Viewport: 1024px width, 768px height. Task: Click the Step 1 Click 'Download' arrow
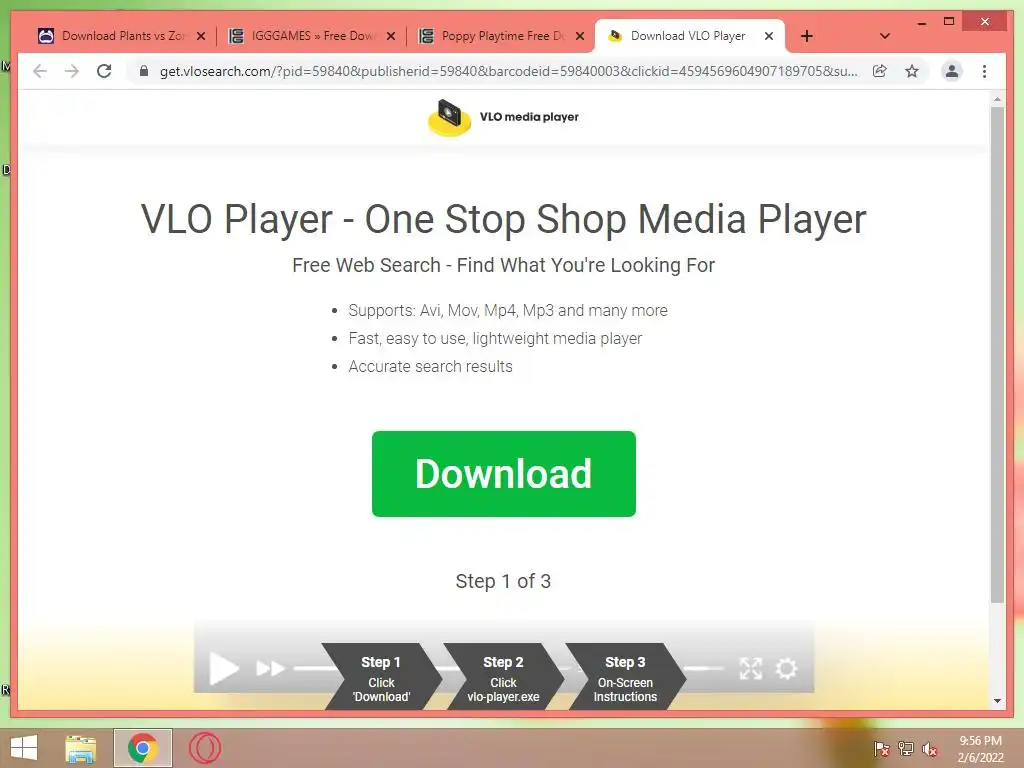[381, 677]
